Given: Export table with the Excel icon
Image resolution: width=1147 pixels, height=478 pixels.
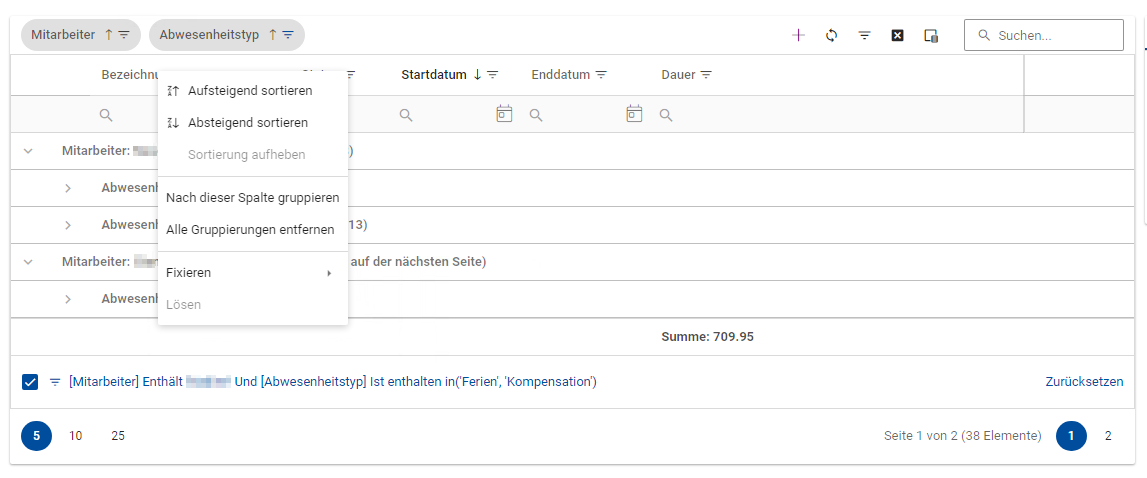Looking at the screenshot, I should 897,35.
